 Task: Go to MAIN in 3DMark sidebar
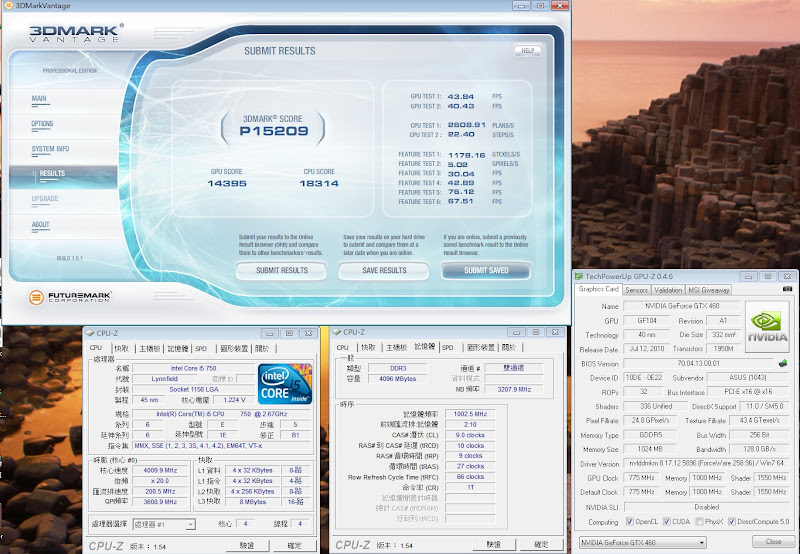[x=39, y=100]
